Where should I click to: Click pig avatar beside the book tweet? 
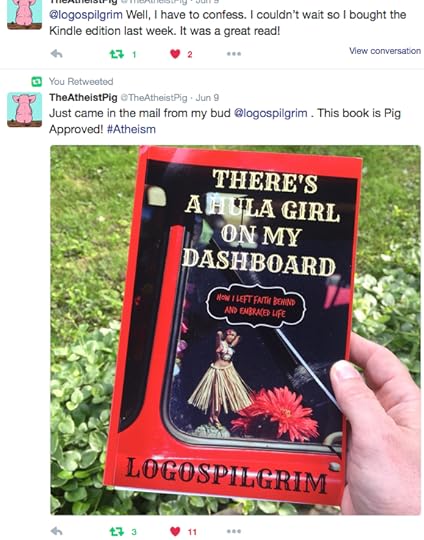[24, 110]
